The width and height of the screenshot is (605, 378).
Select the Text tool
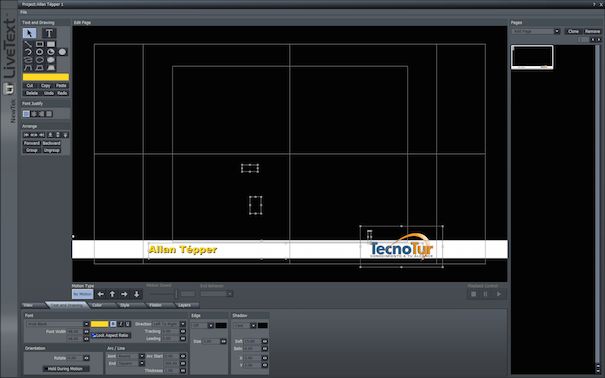pos(49,33)
